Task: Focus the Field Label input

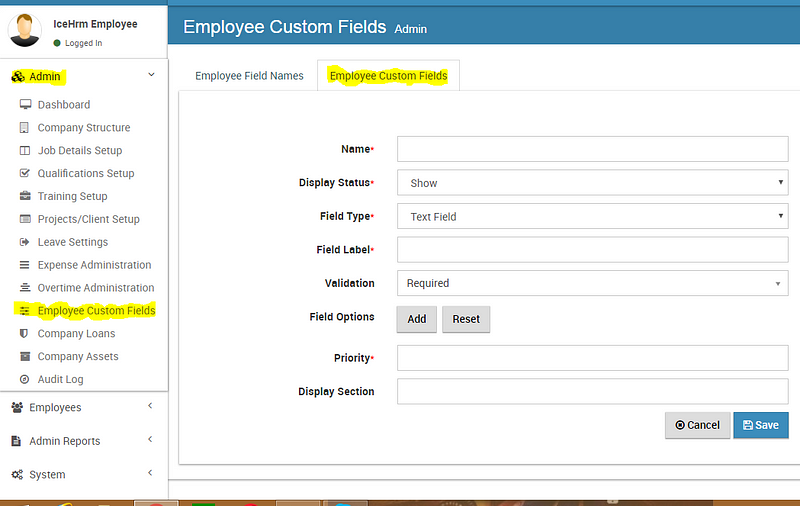Action: pyautogui.click(x=592, y=249)
